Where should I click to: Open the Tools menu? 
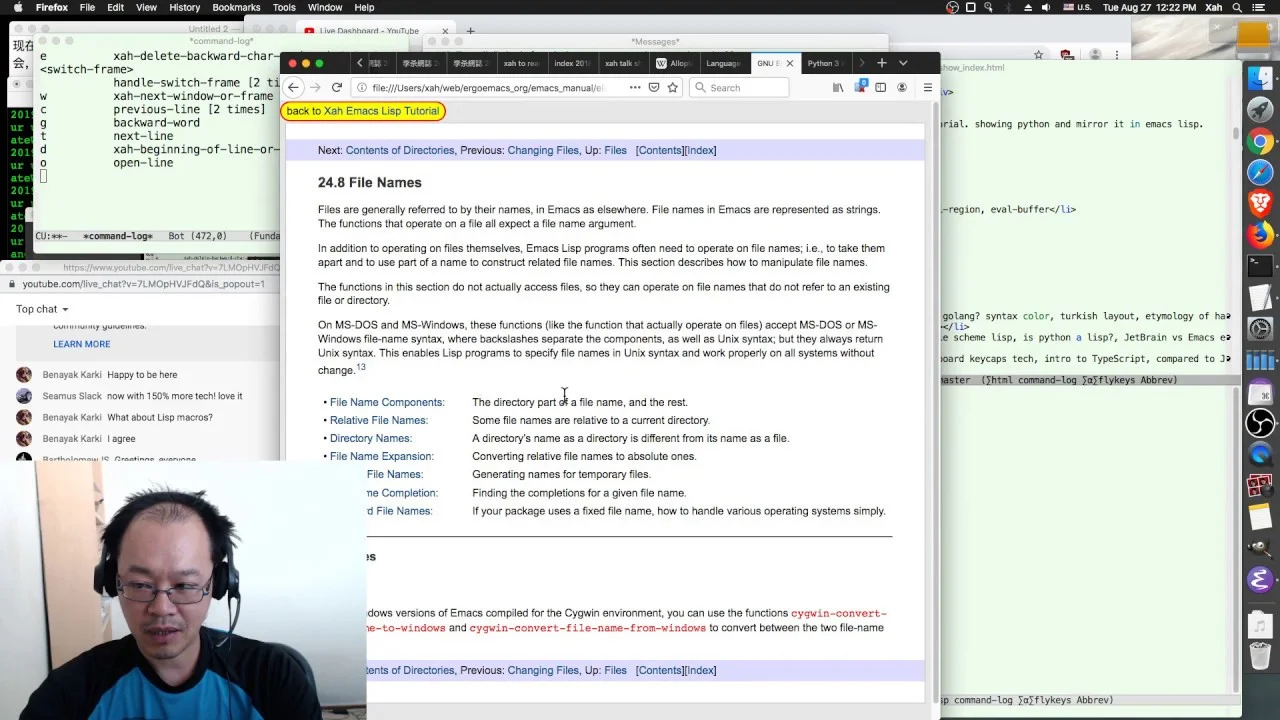click(284, 7)
